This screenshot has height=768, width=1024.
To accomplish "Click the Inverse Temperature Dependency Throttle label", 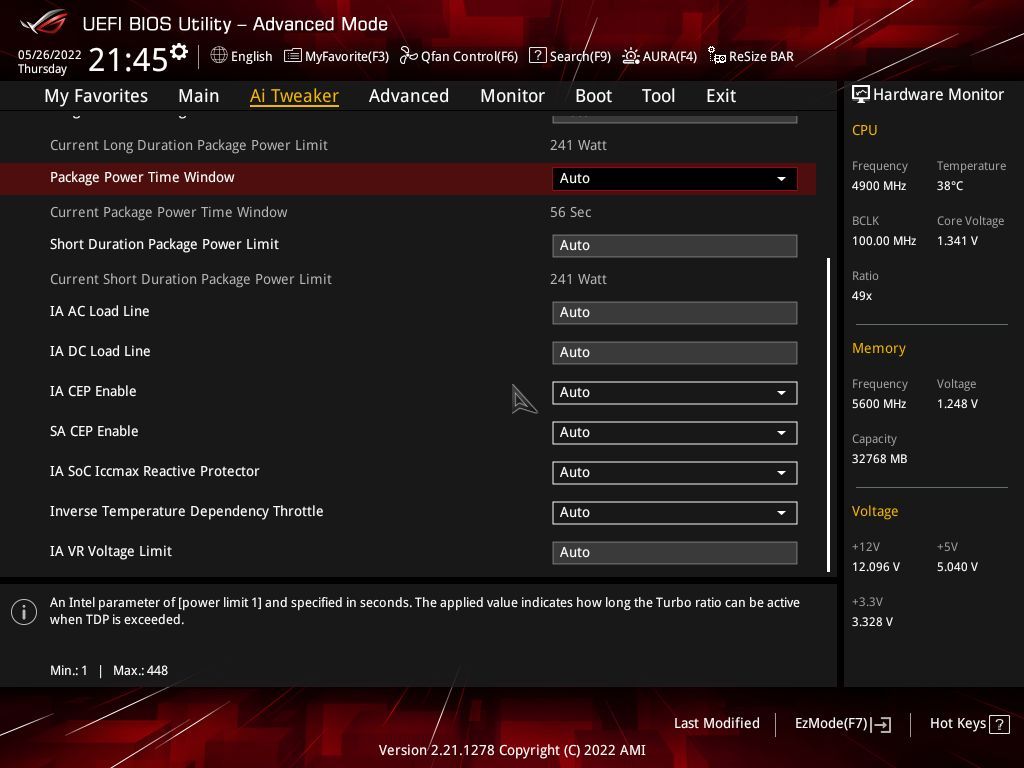I will click(x=186, y=511).
